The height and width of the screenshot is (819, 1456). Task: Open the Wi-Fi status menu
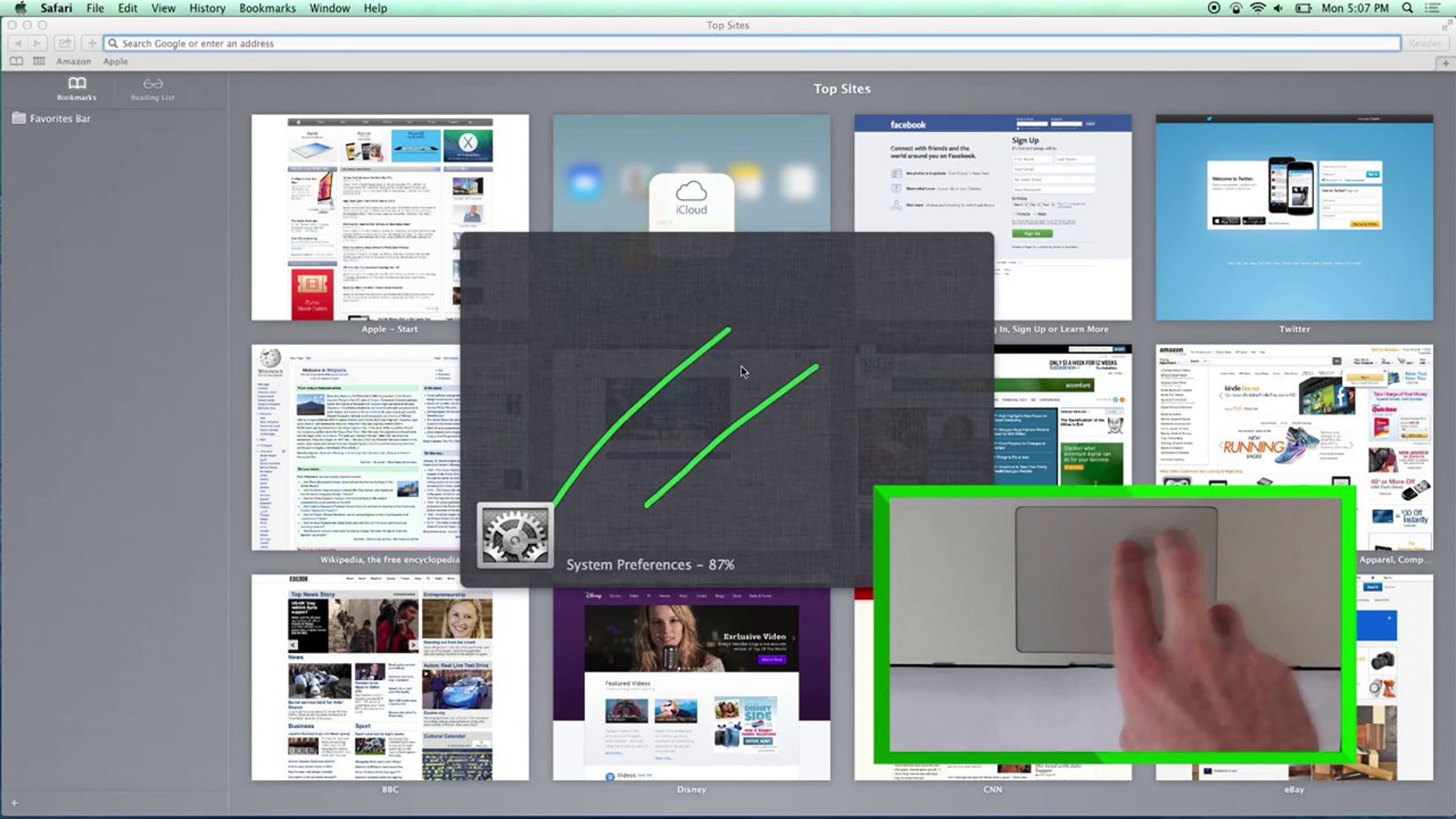1258,8
